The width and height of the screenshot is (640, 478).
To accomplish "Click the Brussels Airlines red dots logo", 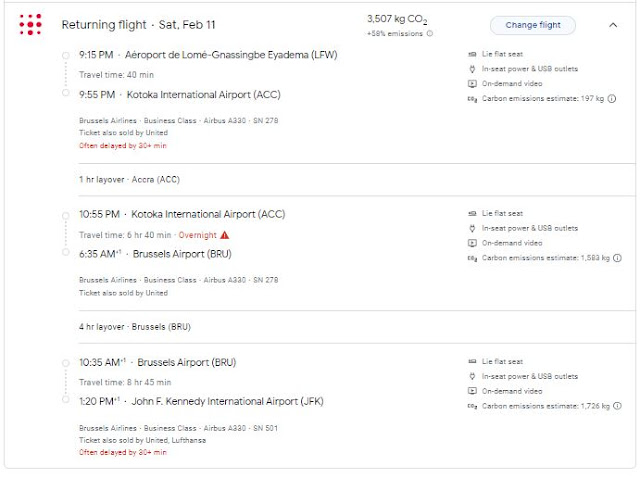I will click(x=30, y=24).
